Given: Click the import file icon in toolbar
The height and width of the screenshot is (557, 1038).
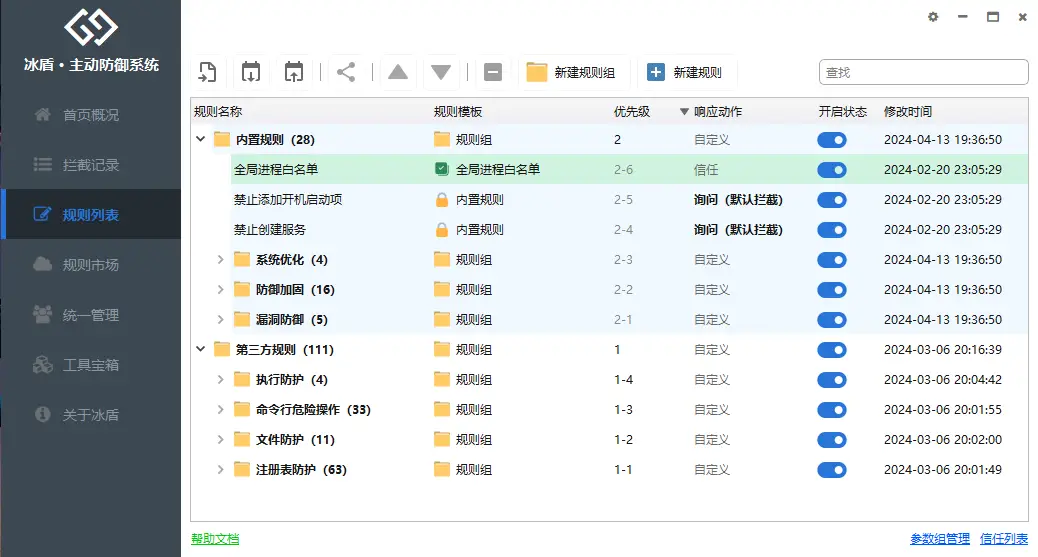Looking at the screenshot, I should tap(207, 72).
